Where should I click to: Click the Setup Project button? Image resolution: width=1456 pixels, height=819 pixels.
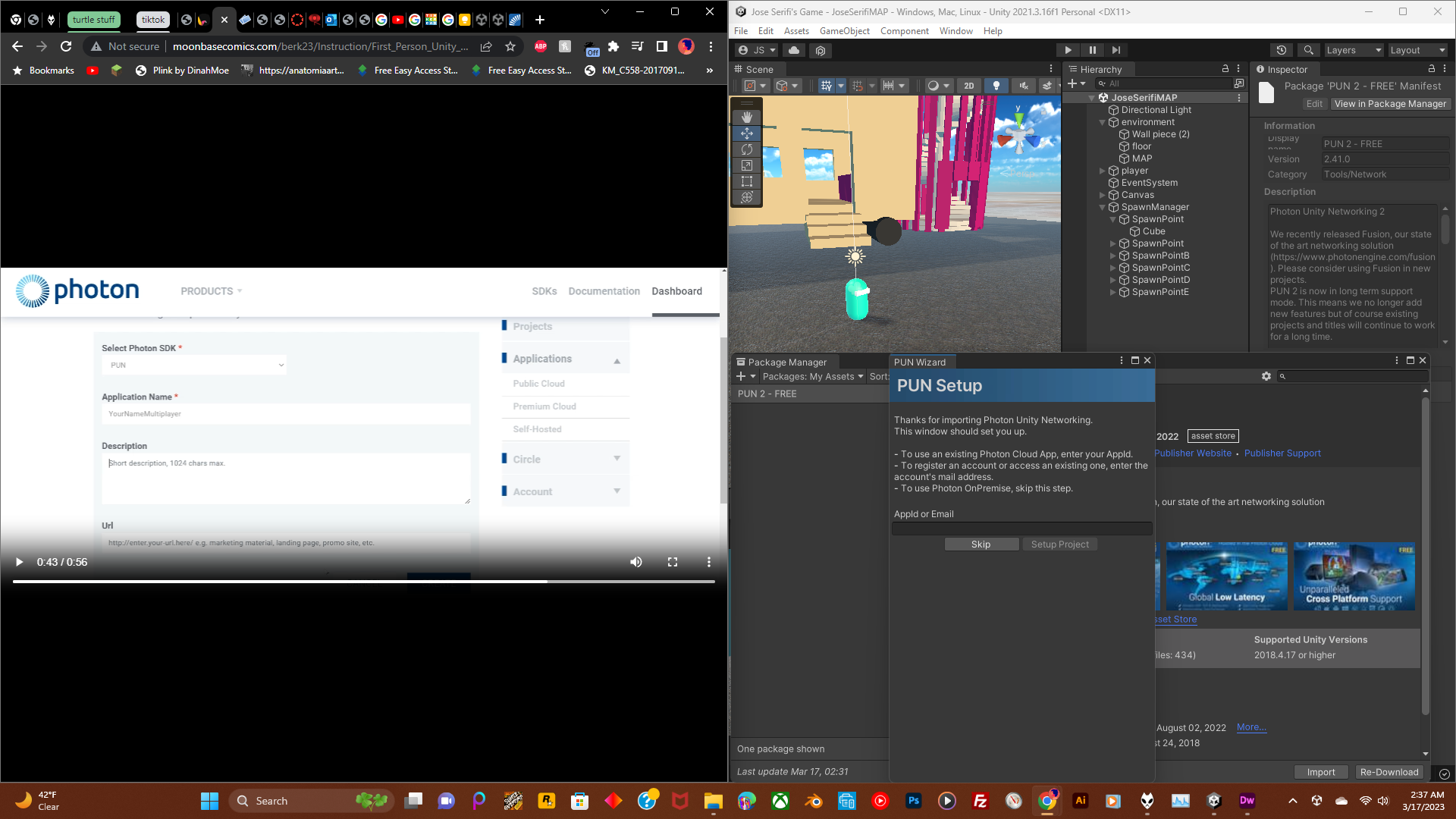(x=1059, y=544)
